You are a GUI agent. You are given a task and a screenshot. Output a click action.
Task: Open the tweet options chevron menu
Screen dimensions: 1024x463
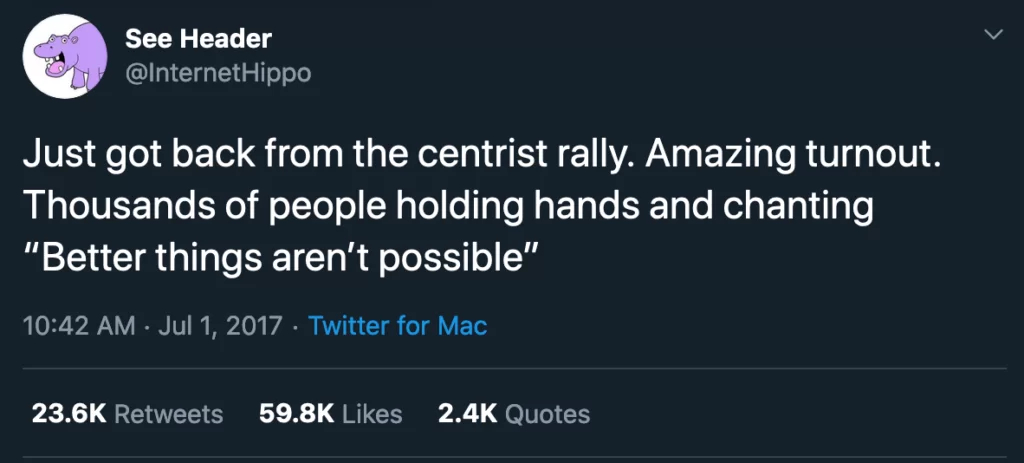tap(993, 35)
